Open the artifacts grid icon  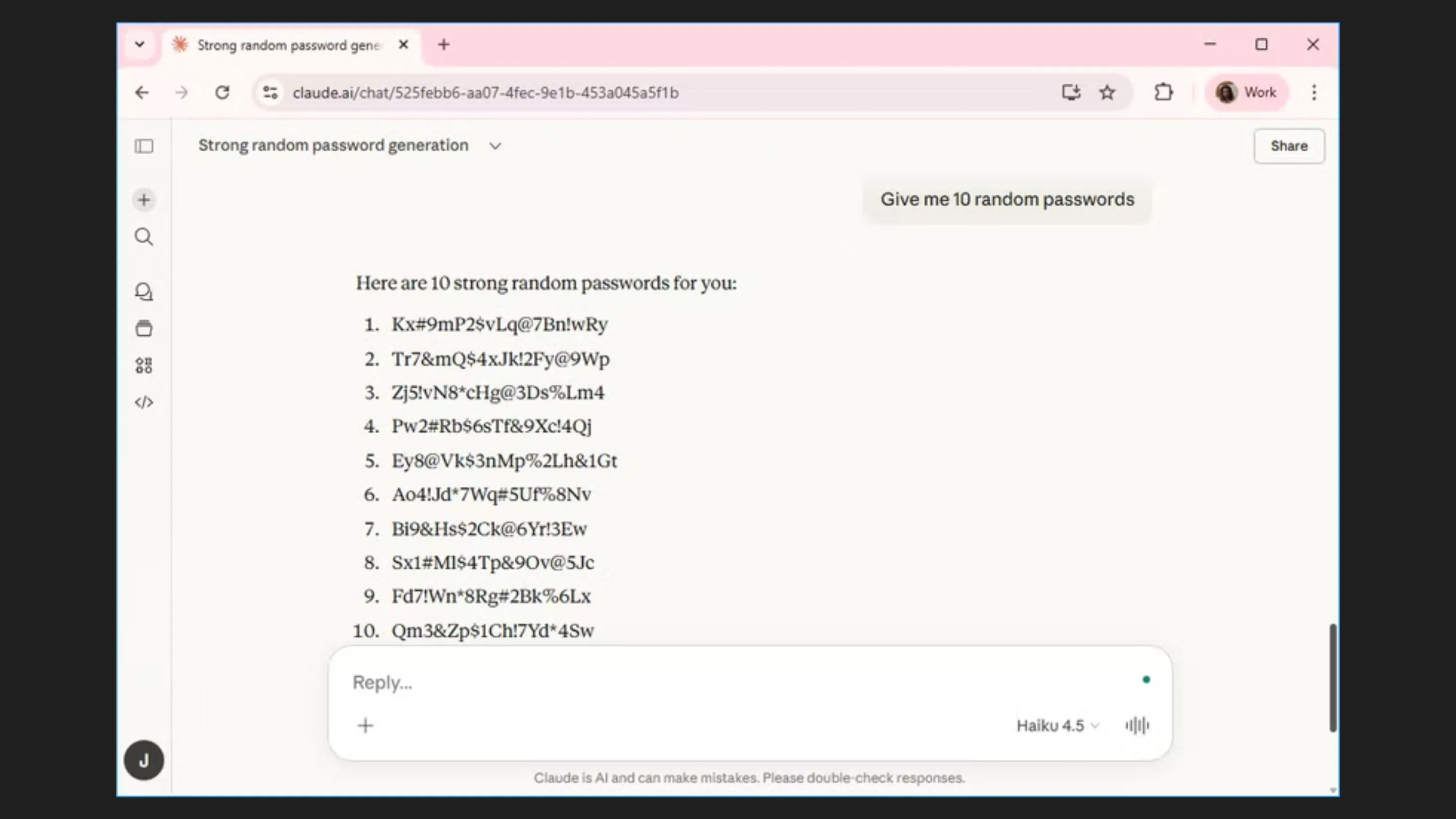(144, 365)
